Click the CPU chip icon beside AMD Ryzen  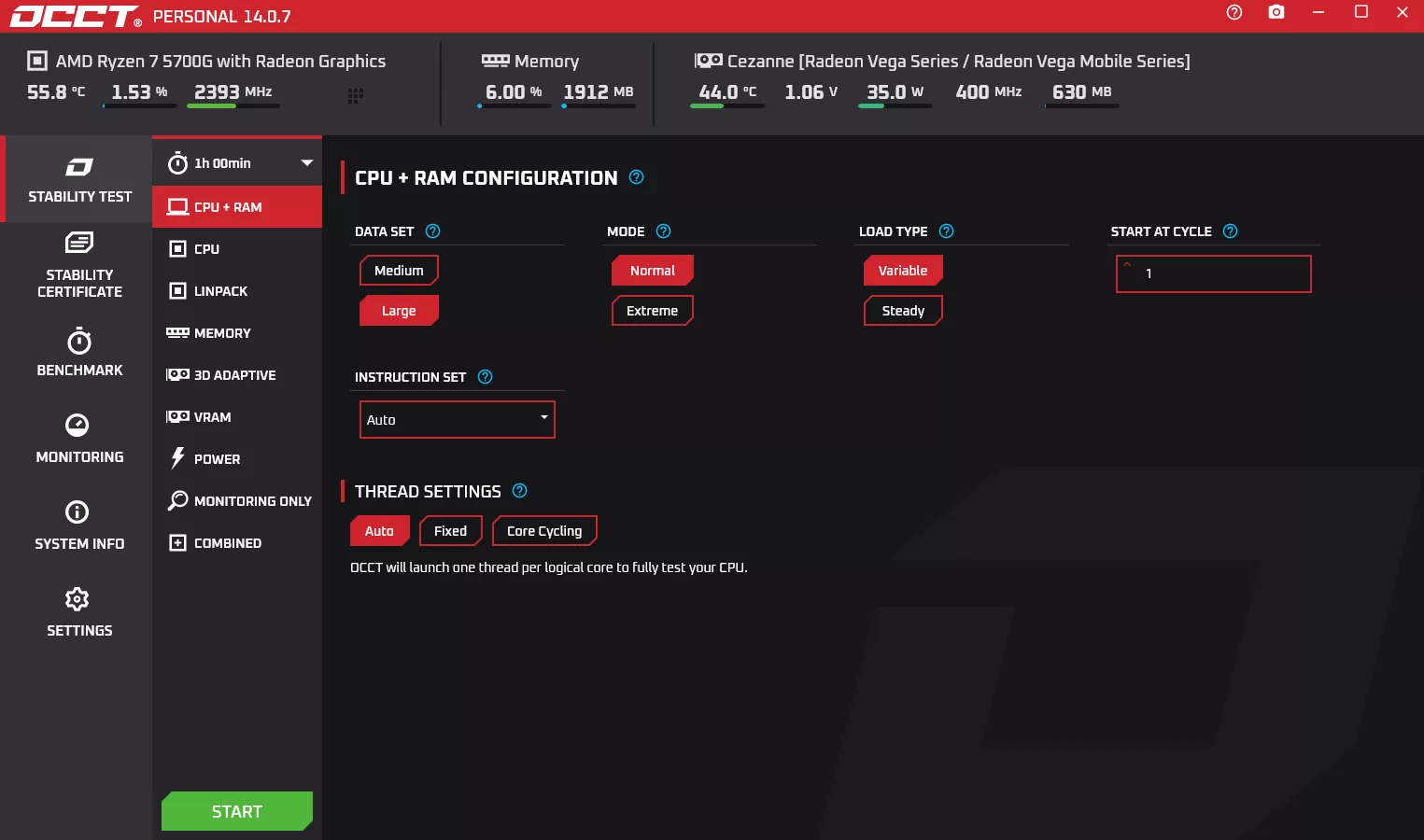(37, 61)
